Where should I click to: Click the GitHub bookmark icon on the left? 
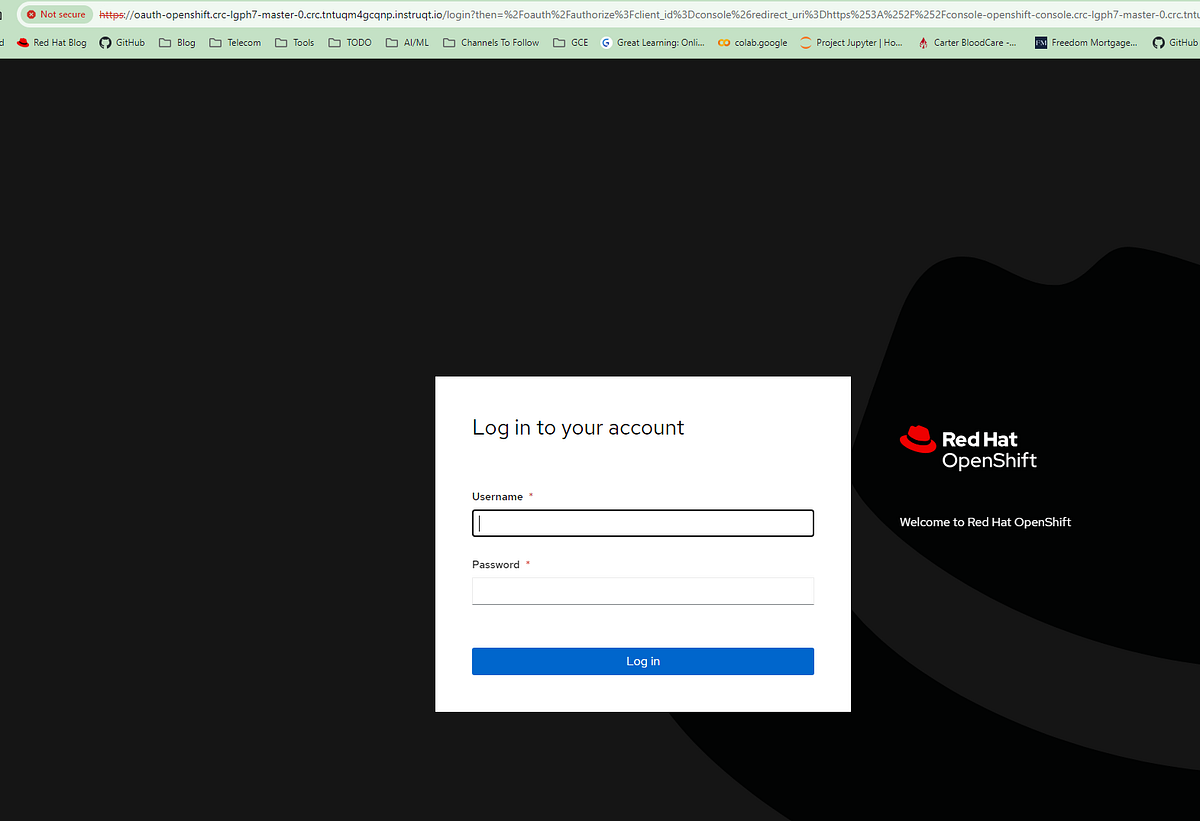point(103,42)
